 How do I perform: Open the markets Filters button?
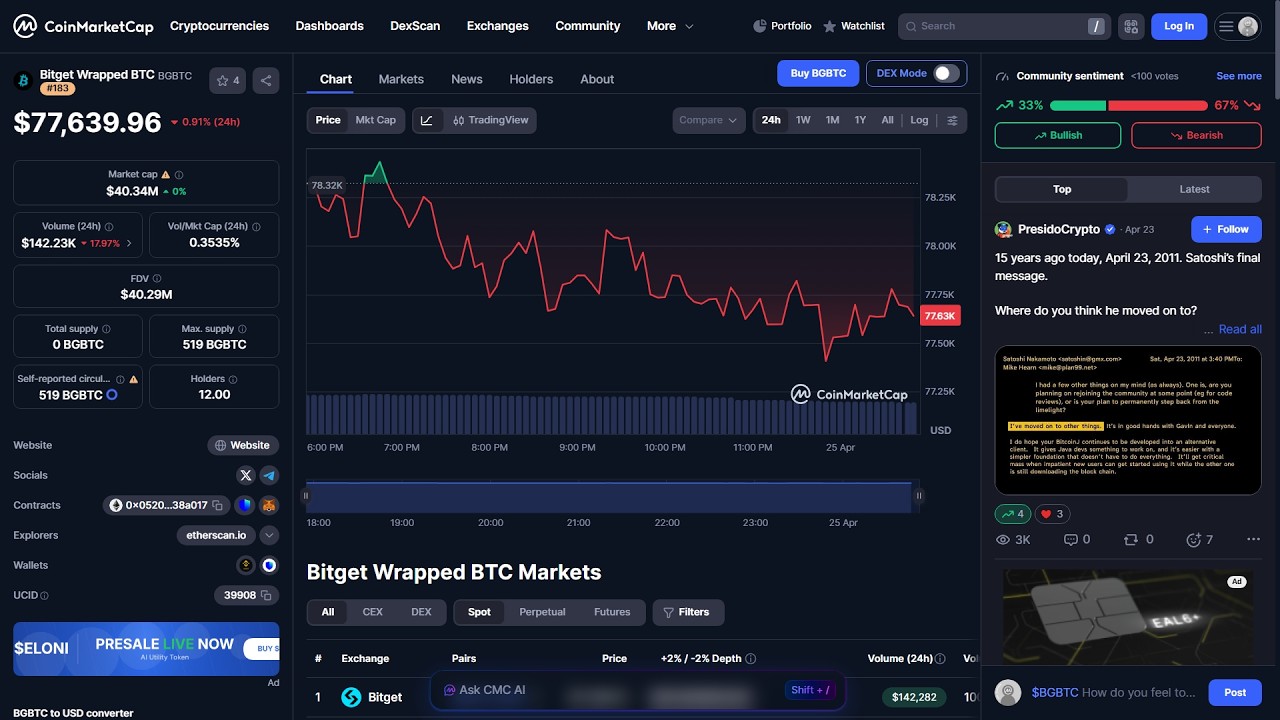tap(688, 612)
